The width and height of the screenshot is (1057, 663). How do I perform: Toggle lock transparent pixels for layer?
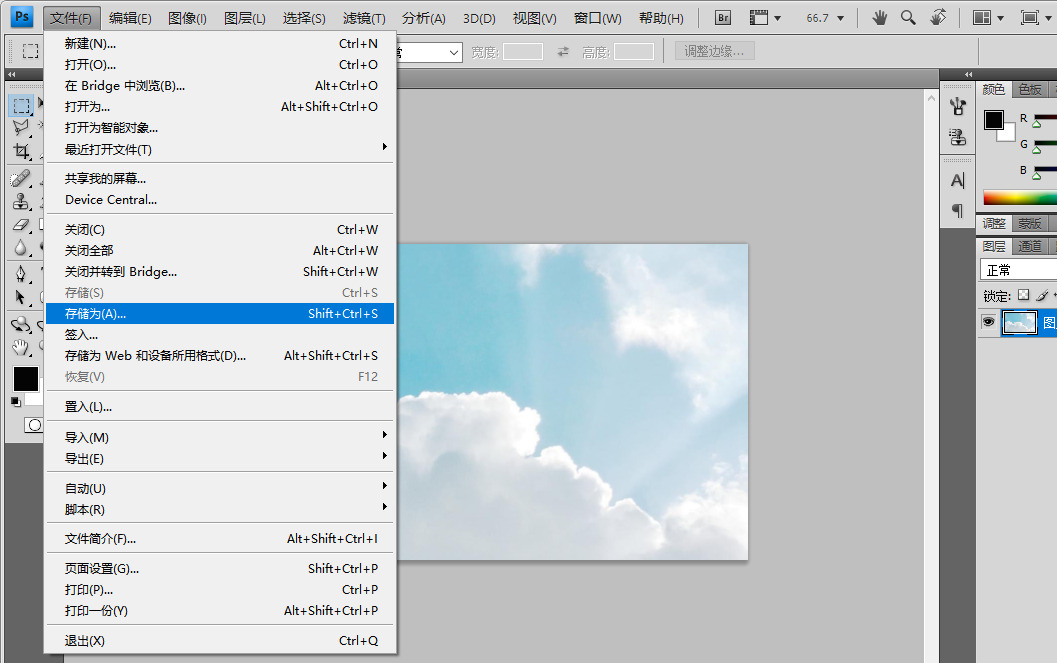tap(1023, 296)
